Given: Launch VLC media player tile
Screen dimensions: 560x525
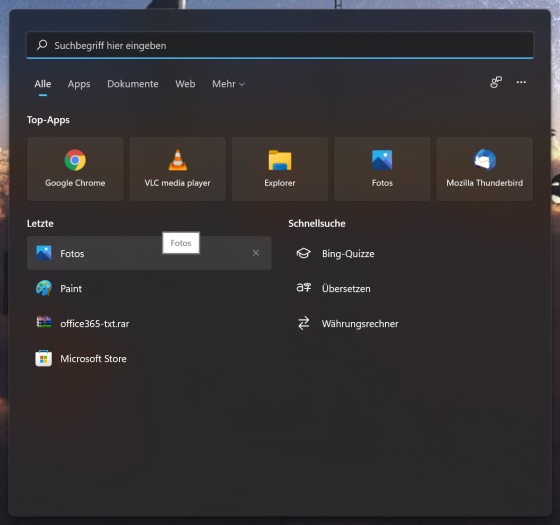Looking at the screenshot, I should (178, 169).
